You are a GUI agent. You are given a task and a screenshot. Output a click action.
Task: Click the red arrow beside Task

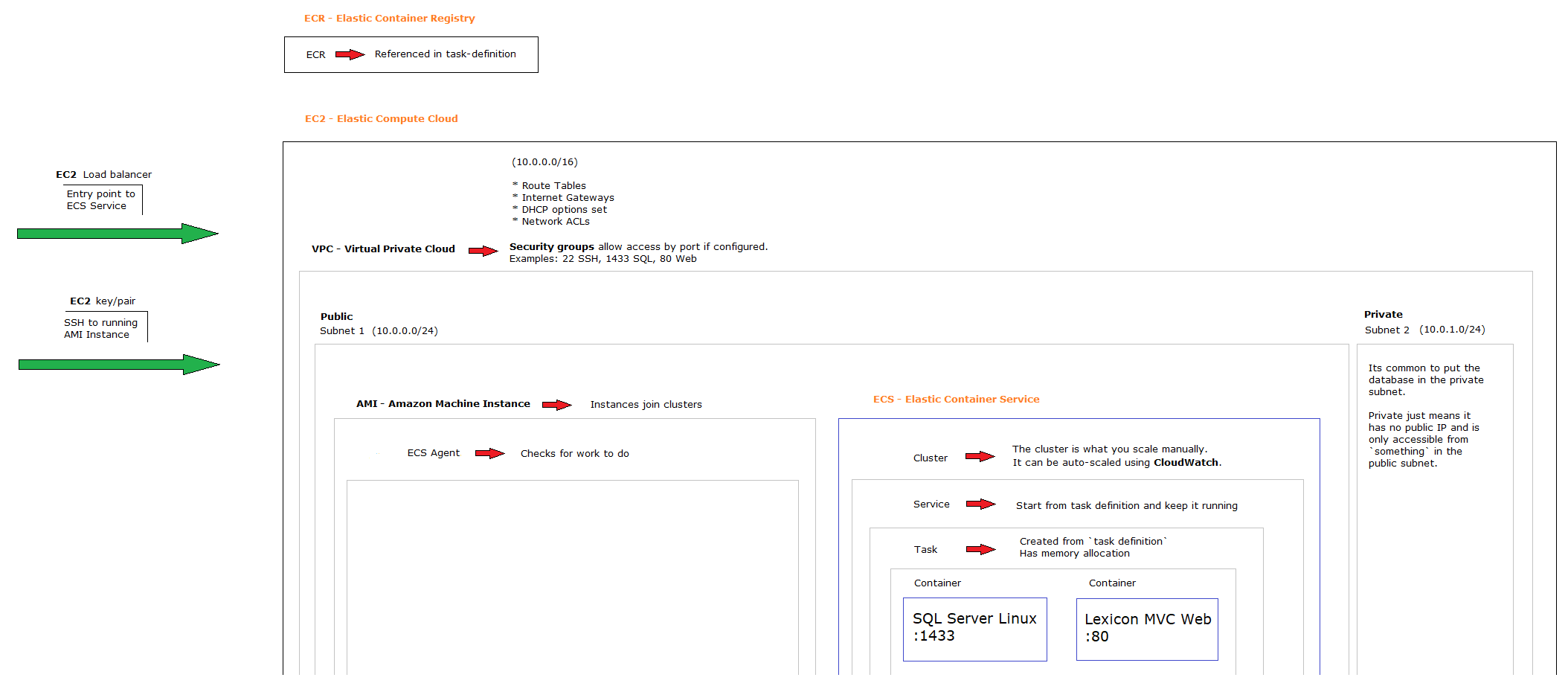coord(980,549)
